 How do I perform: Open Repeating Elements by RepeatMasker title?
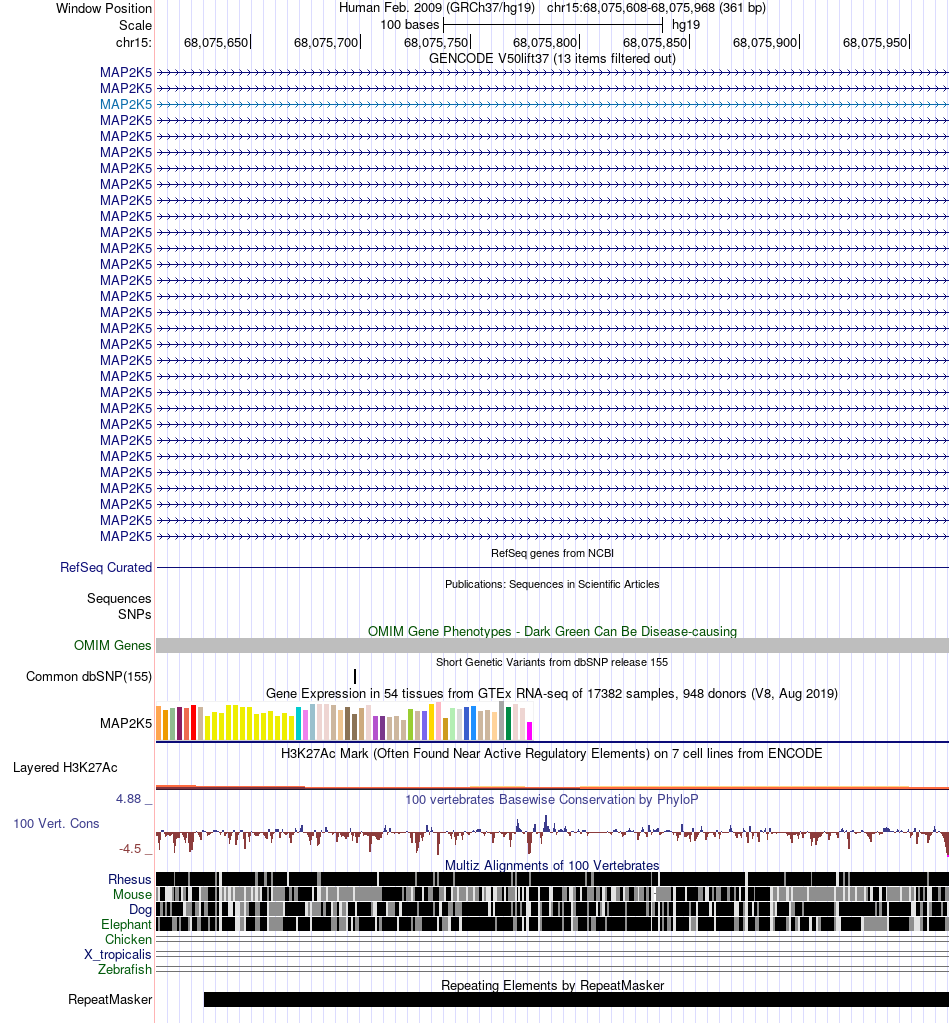(552, 985)
